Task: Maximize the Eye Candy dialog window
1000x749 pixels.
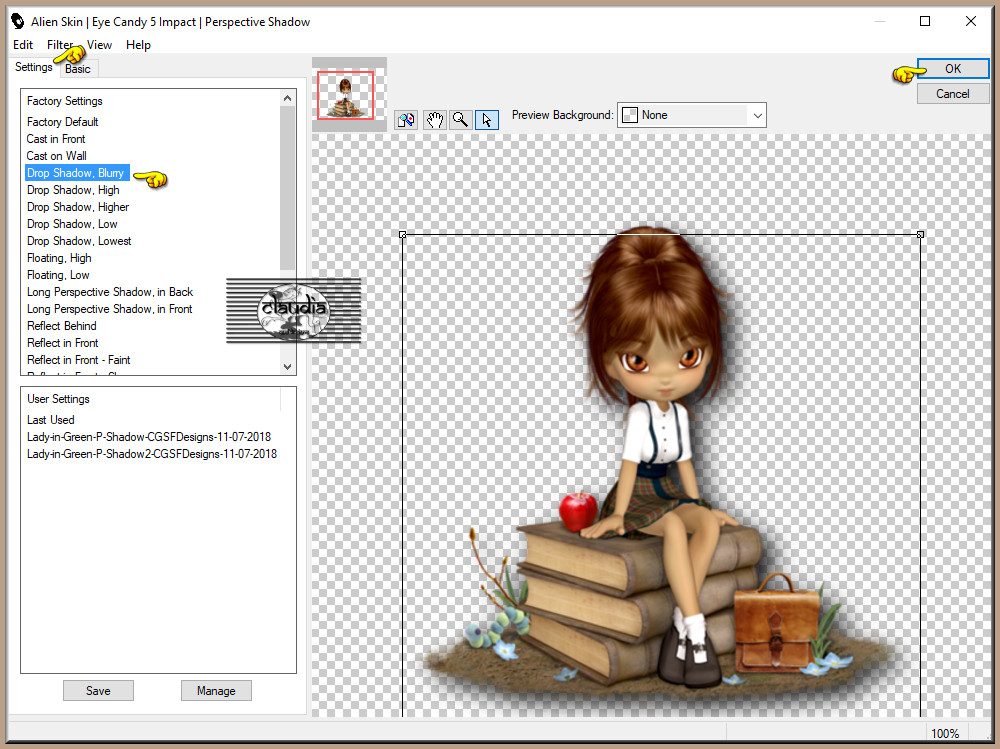Action: tap(925, 21)
